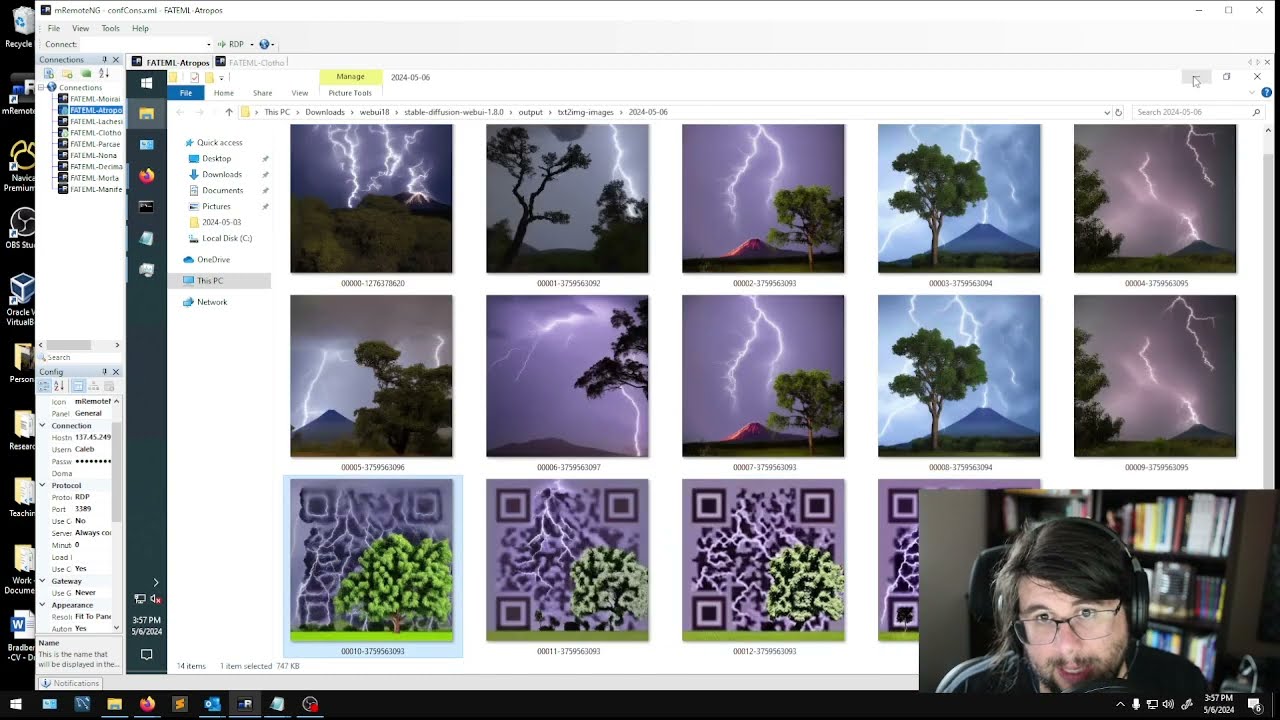Select thumbnail 00003-3759563094

959,206
